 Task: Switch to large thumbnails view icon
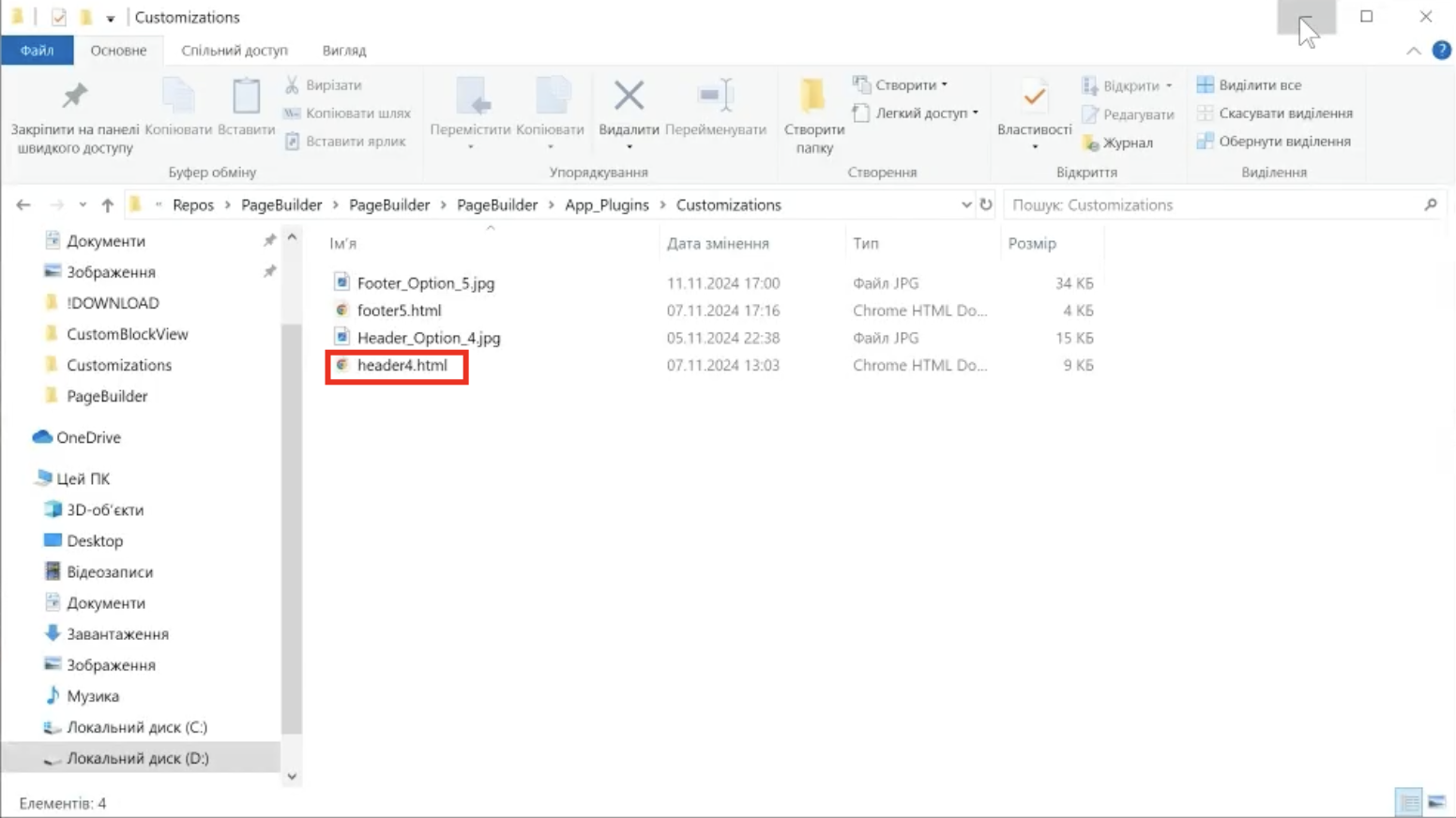coord(1436,802)
